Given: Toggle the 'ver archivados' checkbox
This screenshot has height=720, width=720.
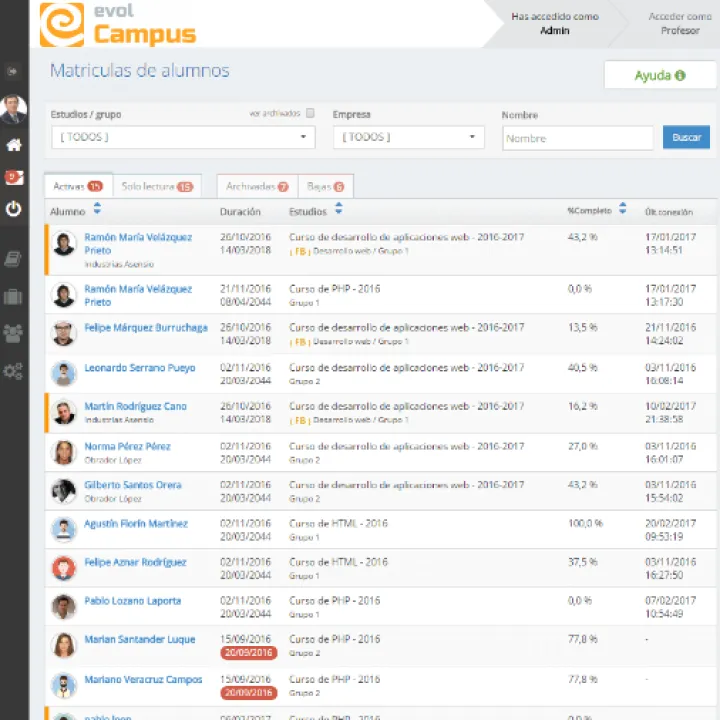Looking at the screenshot, I should pyautogui.click(x=310, y=114).
